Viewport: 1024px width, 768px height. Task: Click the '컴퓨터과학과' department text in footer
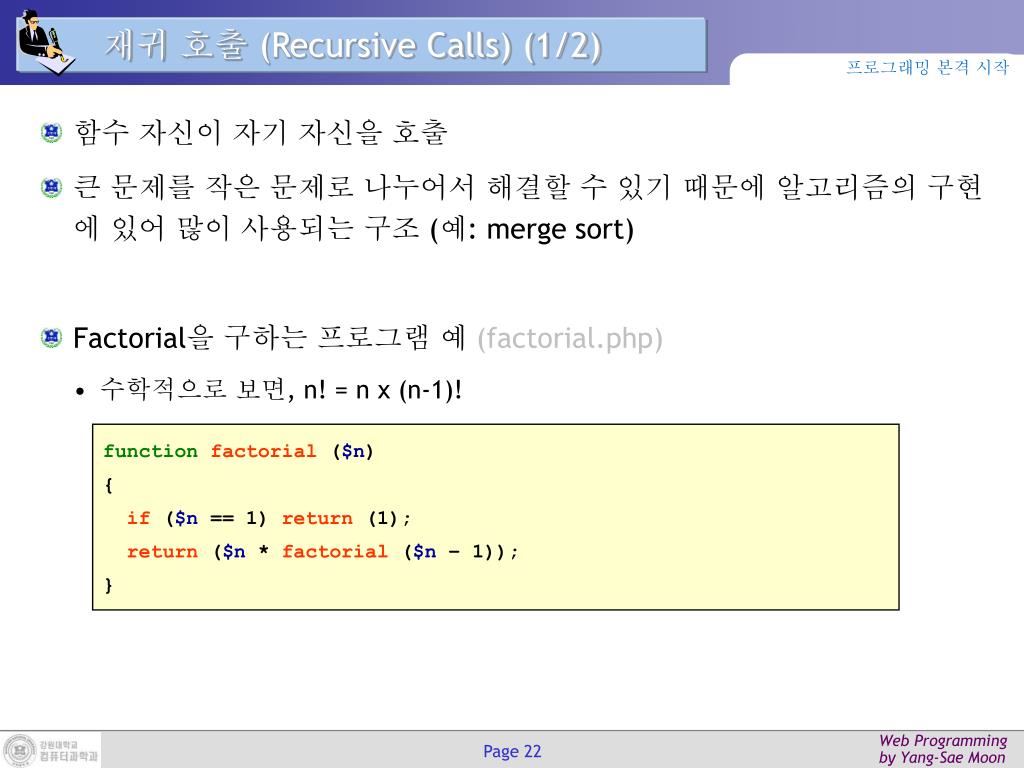(69, 756)
